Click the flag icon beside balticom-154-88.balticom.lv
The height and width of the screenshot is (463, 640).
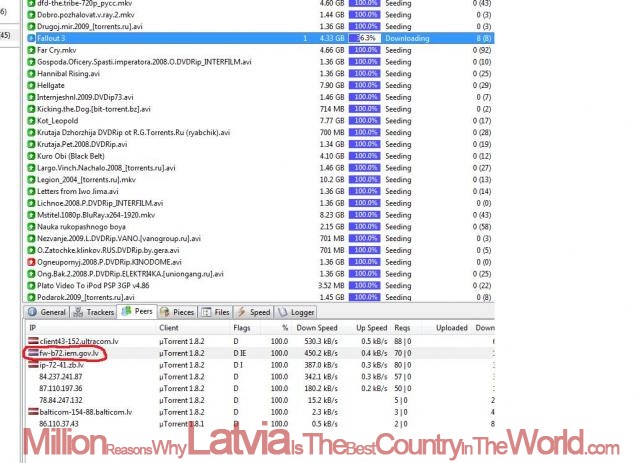[32, 411]
